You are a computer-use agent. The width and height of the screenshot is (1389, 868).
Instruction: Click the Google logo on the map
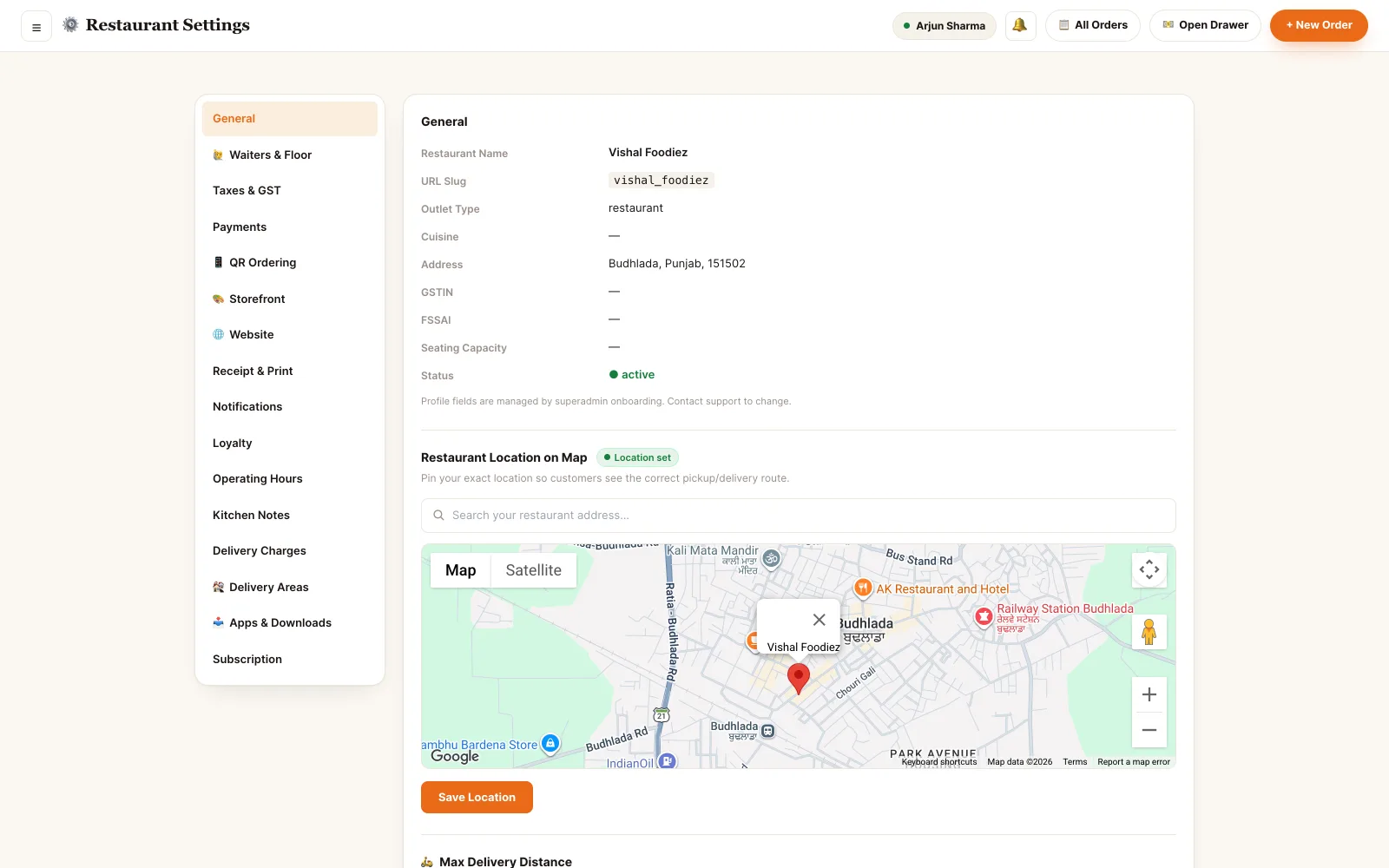[x=455, y=756]
